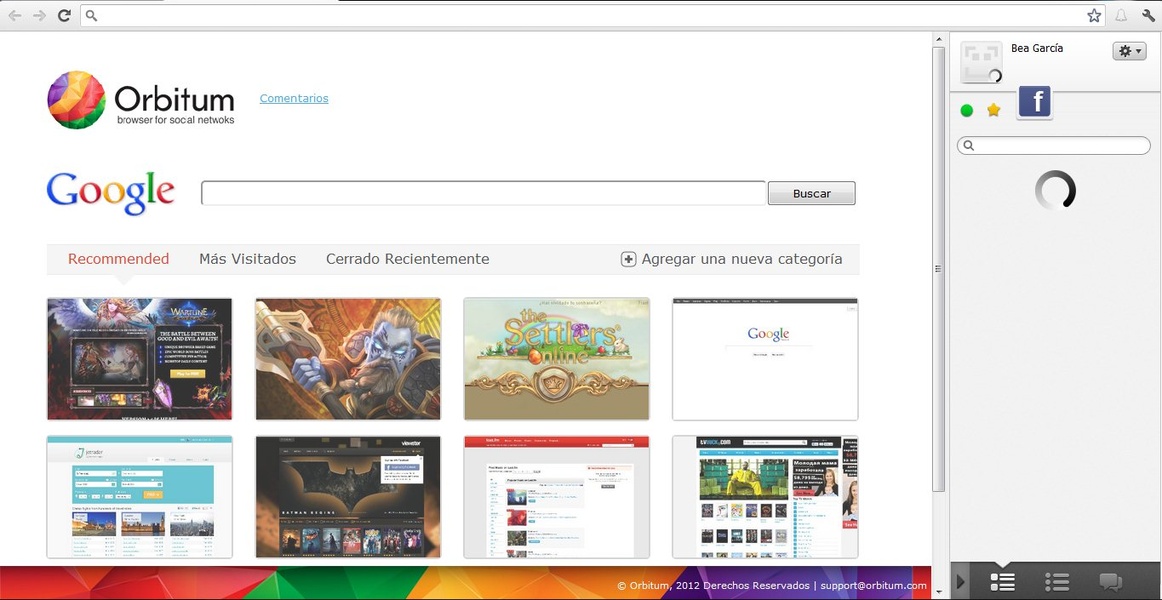Viewport: 1162px width, 600px height.
Task: Toggle the green online status indicator
Action: click(966, 110)
